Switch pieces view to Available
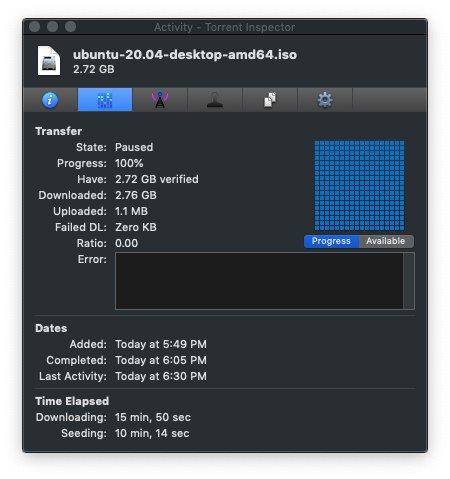The height and width of the screenshot is (479, 450). click(x=386, y=241)
